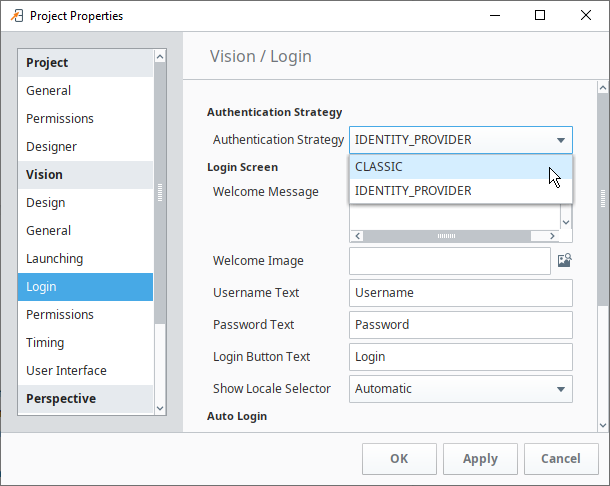Click the Welcome Message scroll down arrow
The image size is (610, 486).
click(x=566, y=222)
